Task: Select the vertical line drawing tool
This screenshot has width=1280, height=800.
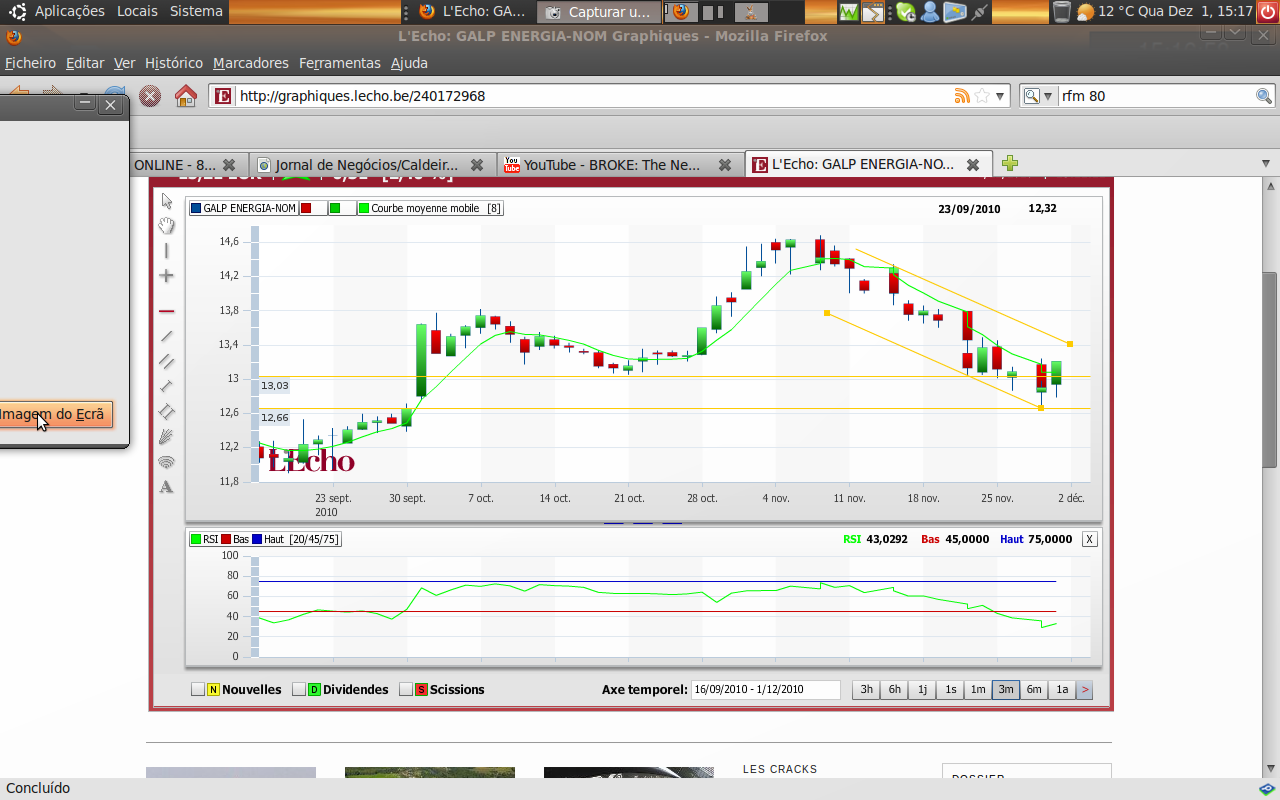Action: (x=167, y=251)
